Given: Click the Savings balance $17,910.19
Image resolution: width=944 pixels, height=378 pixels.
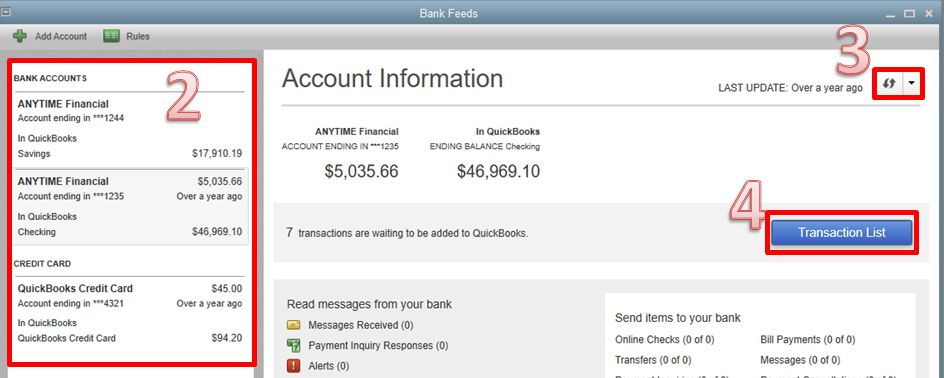Looking at the screenshot, I should click(217, 153).
